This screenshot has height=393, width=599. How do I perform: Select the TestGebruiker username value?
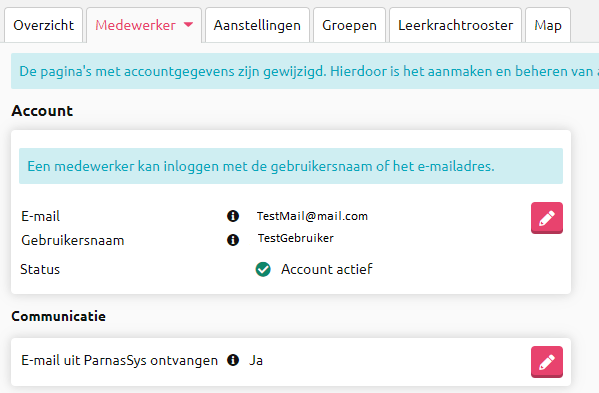click(x=296, y=238)
